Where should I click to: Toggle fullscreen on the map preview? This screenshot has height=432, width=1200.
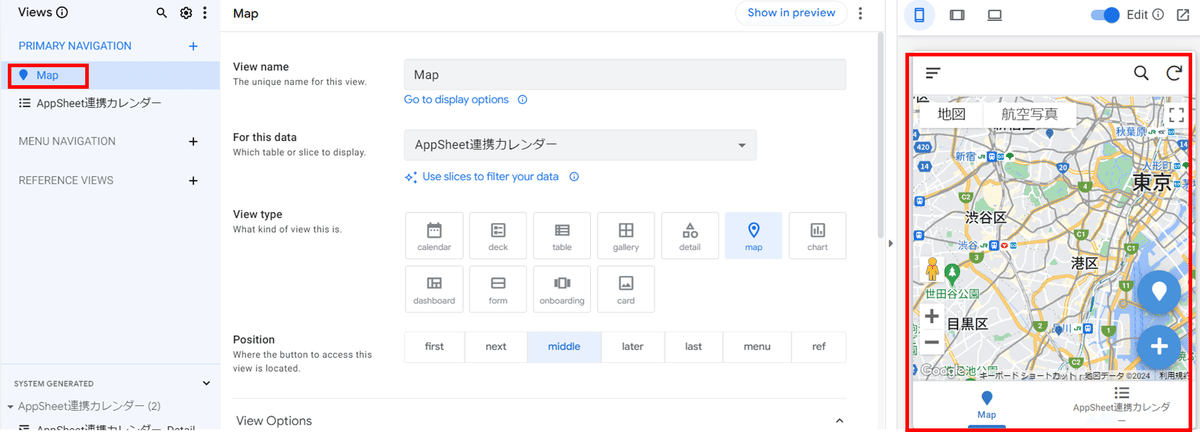(x=1177, y=115)
